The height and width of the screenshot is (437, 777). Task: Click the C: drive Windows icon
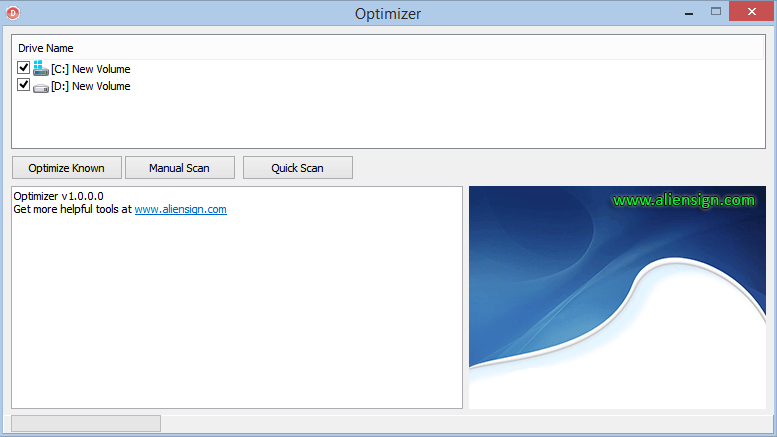pyautogui.click(x=41, y=68)
